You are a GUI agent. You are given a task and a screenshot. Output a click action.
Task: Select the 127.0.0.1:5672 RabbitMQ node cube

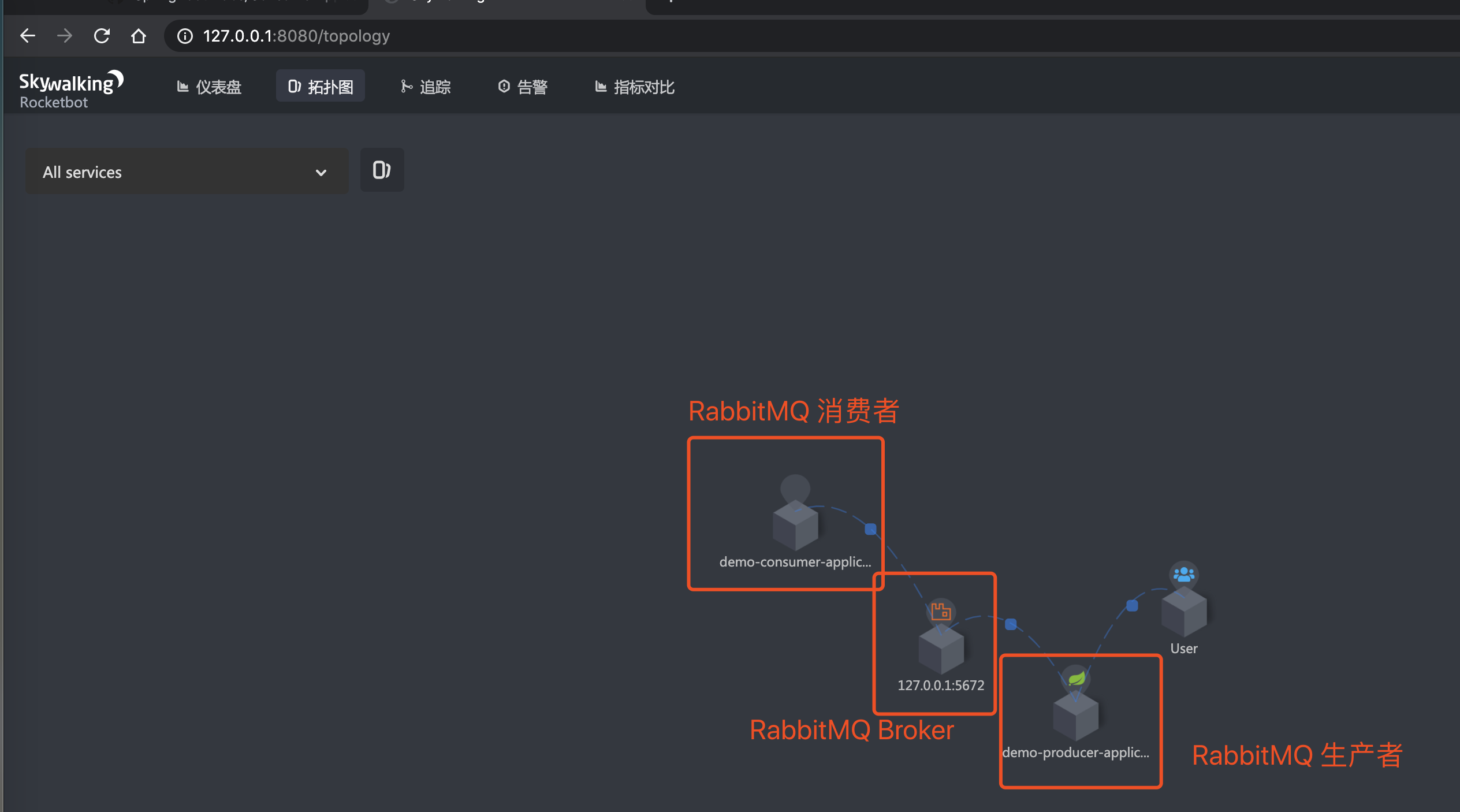click(941, 648)
